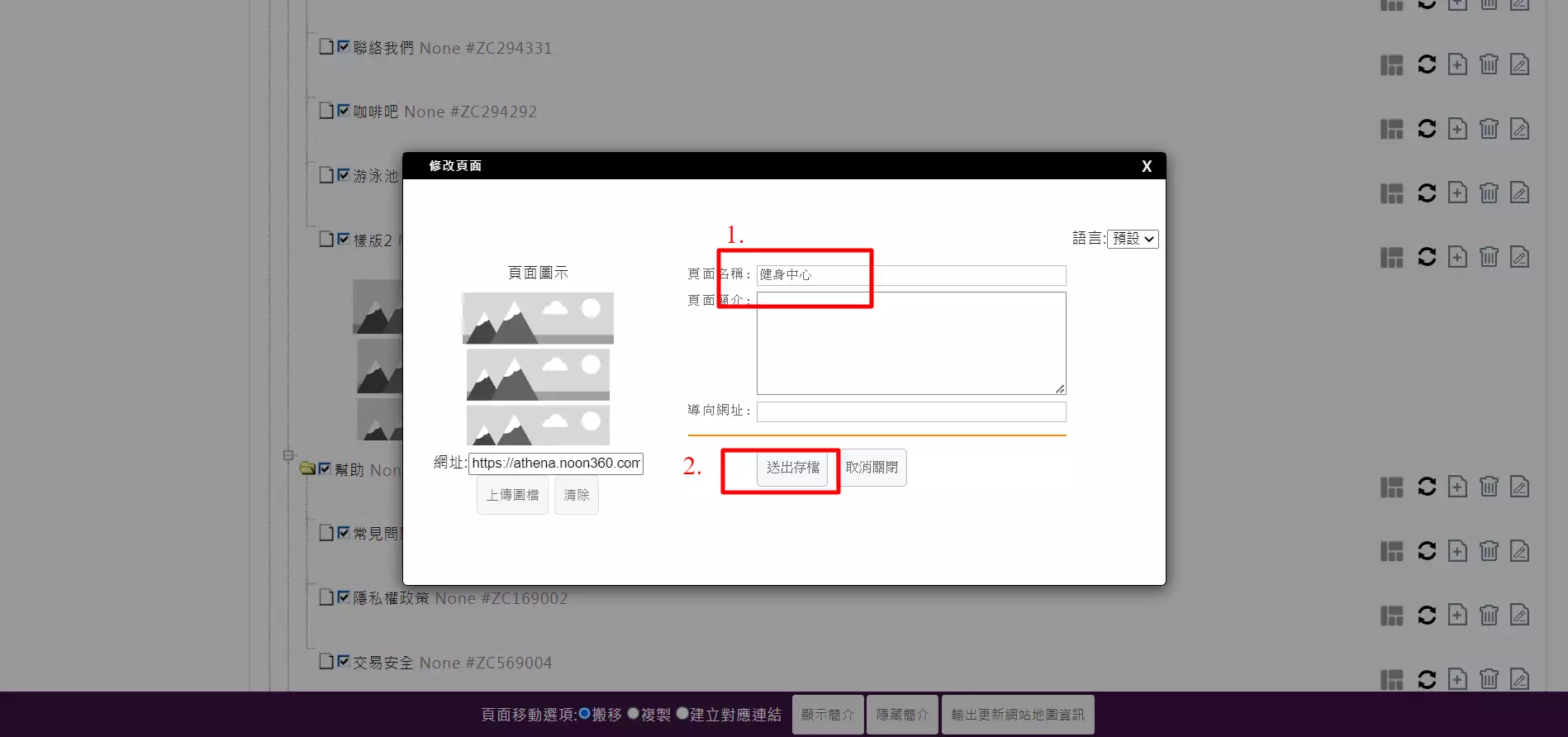The image size is (1568, 737).
Task: Choose the 建立對應連結 radio option
Action: [x=682, y=714]
